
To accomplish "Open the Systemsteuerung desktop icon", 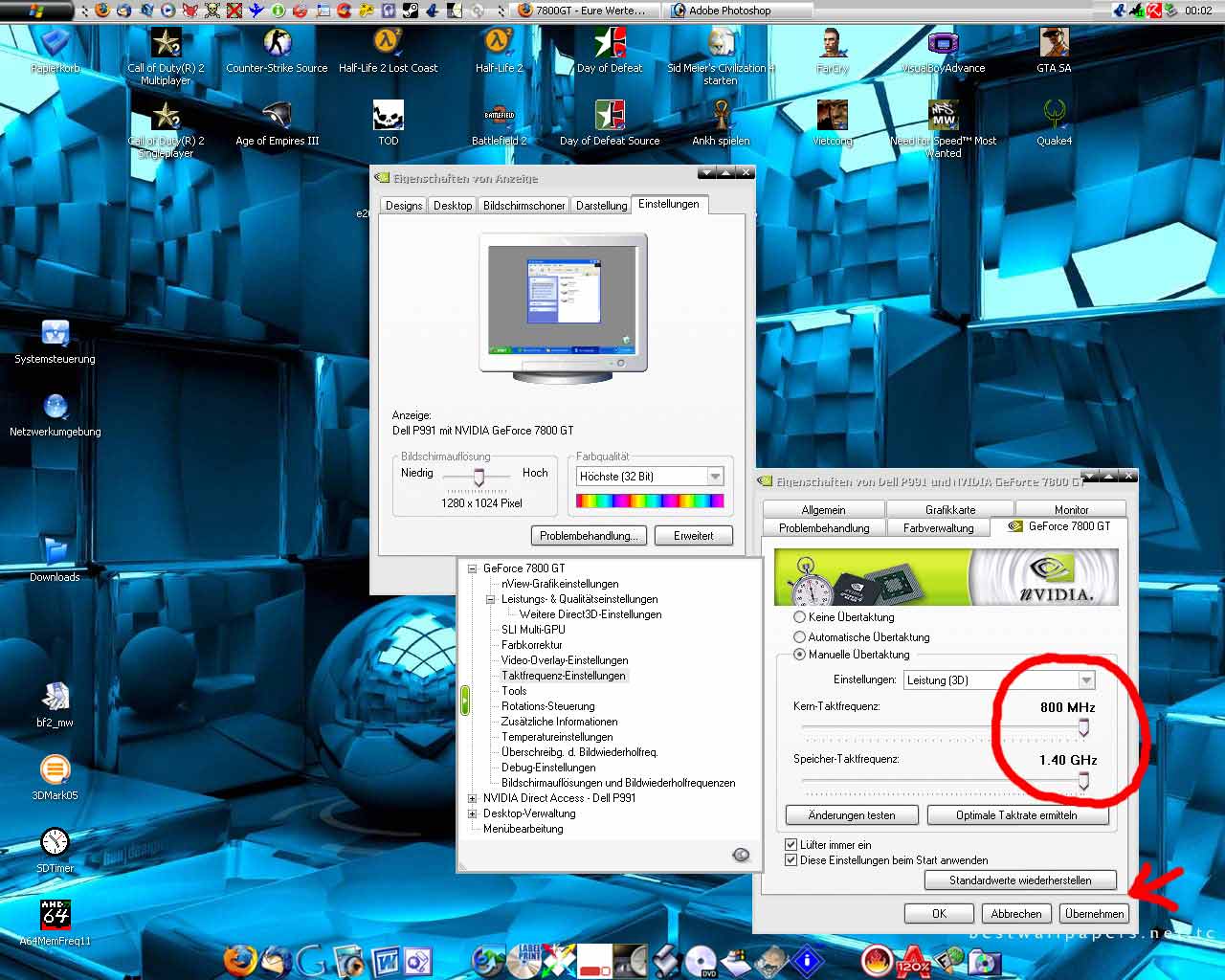I will [55, 335].
